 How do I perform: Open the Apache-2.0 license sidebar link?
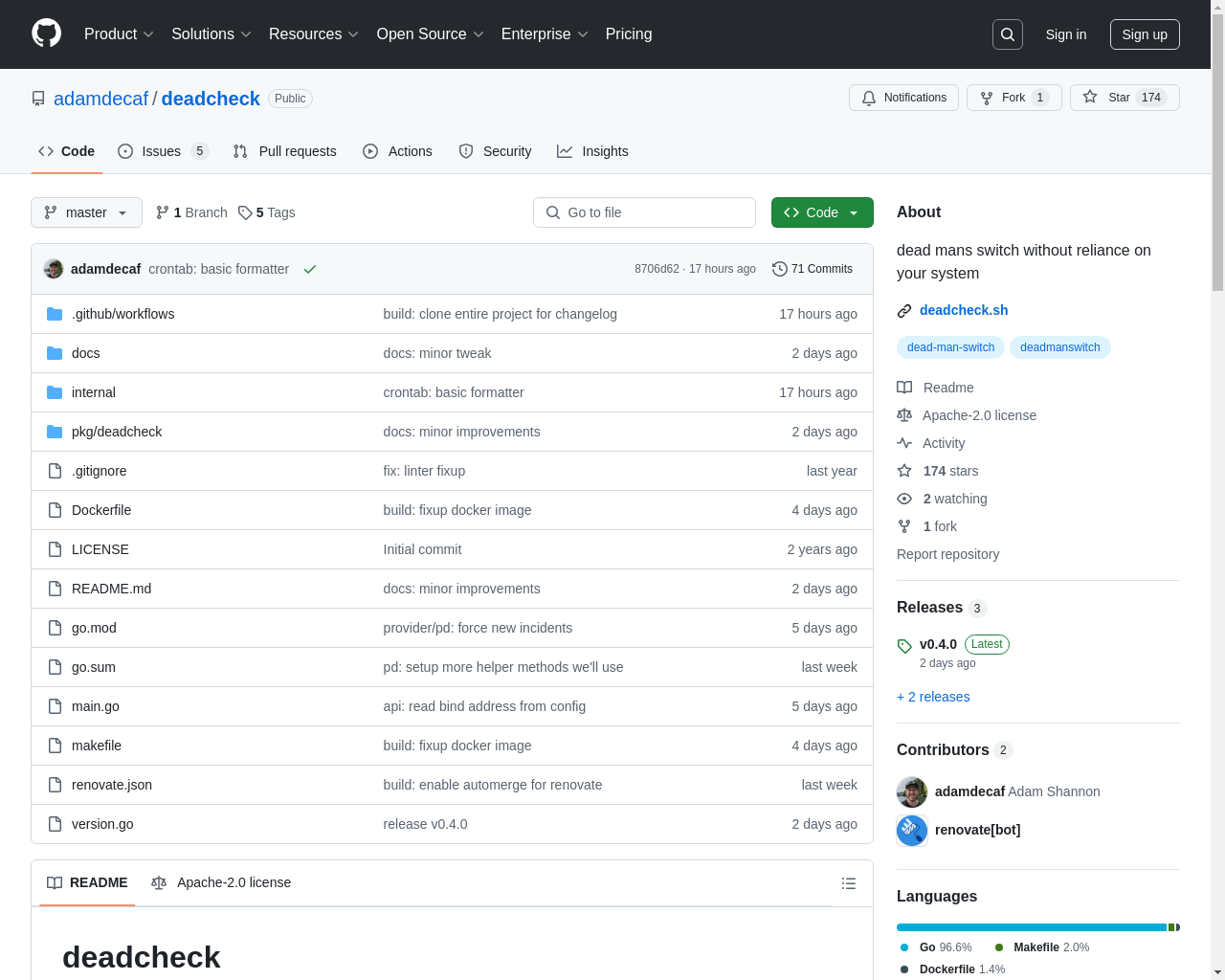(967, 415)
